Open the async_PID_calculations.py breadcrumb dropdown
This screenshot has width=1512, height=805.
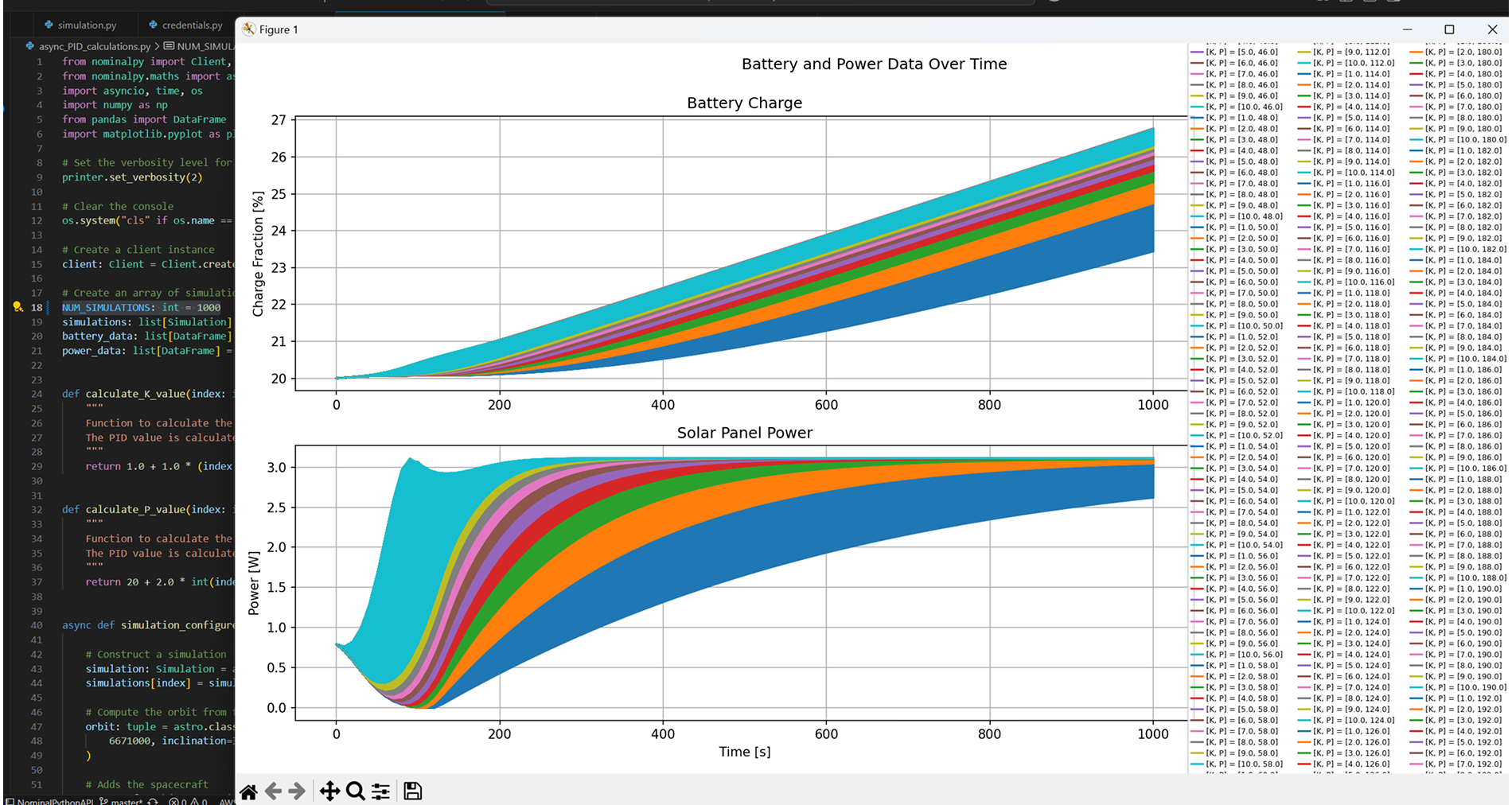[94, 46]
